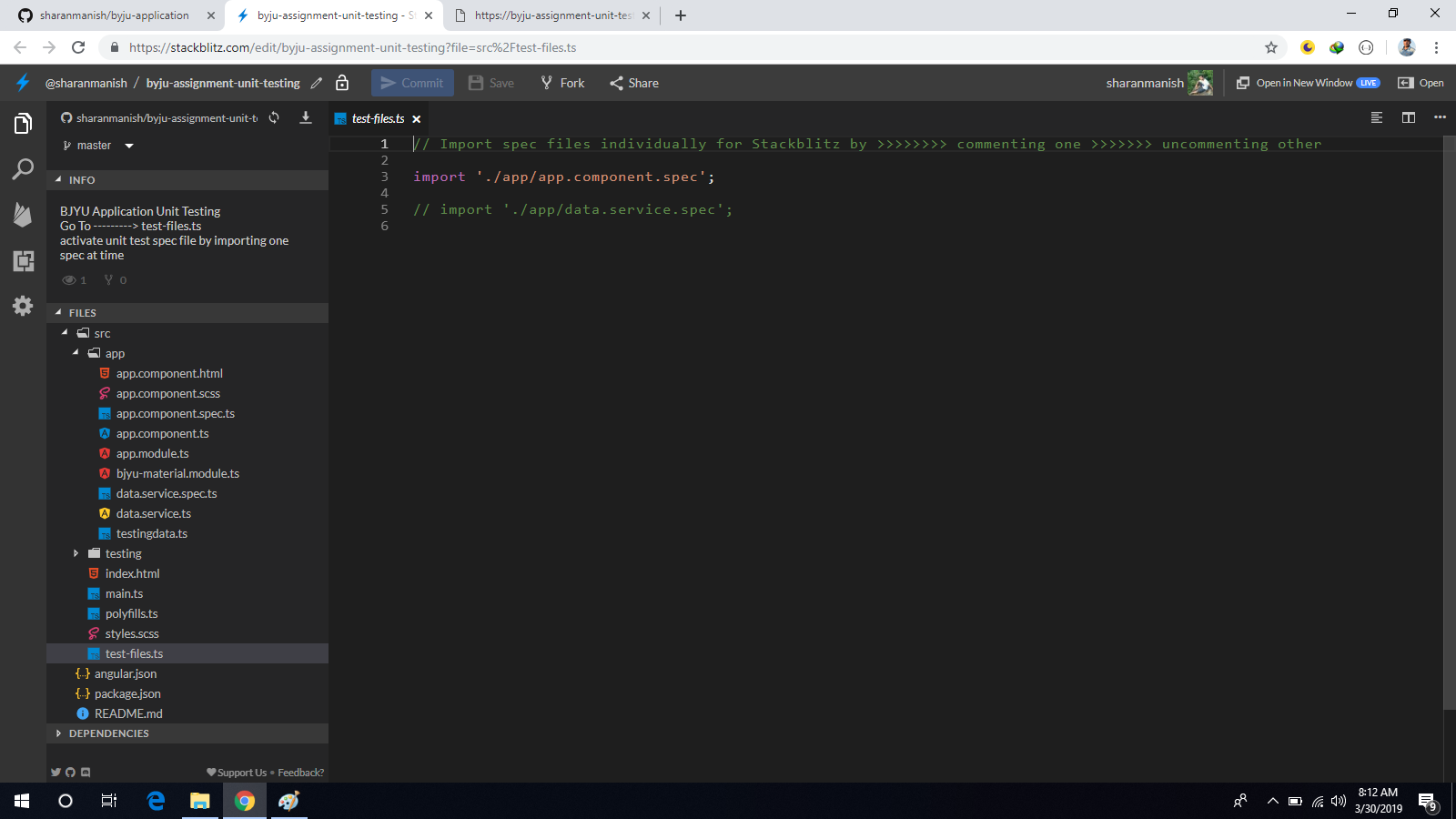Open app.component.html file
This screenshot has width=1456, height=819.
click(x=169, y=373)
